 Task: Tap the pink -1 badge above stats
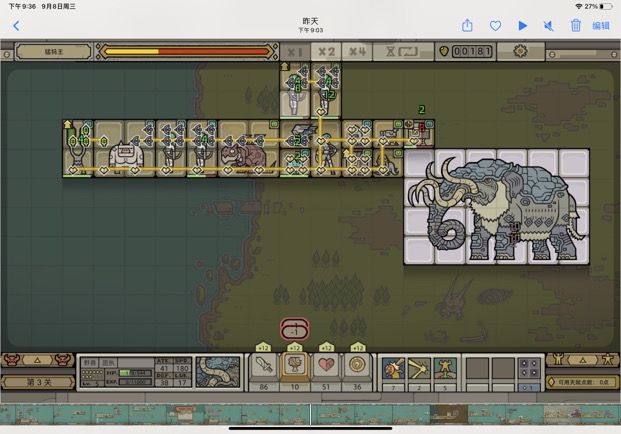pyautogui.click(x=295, y=329)
